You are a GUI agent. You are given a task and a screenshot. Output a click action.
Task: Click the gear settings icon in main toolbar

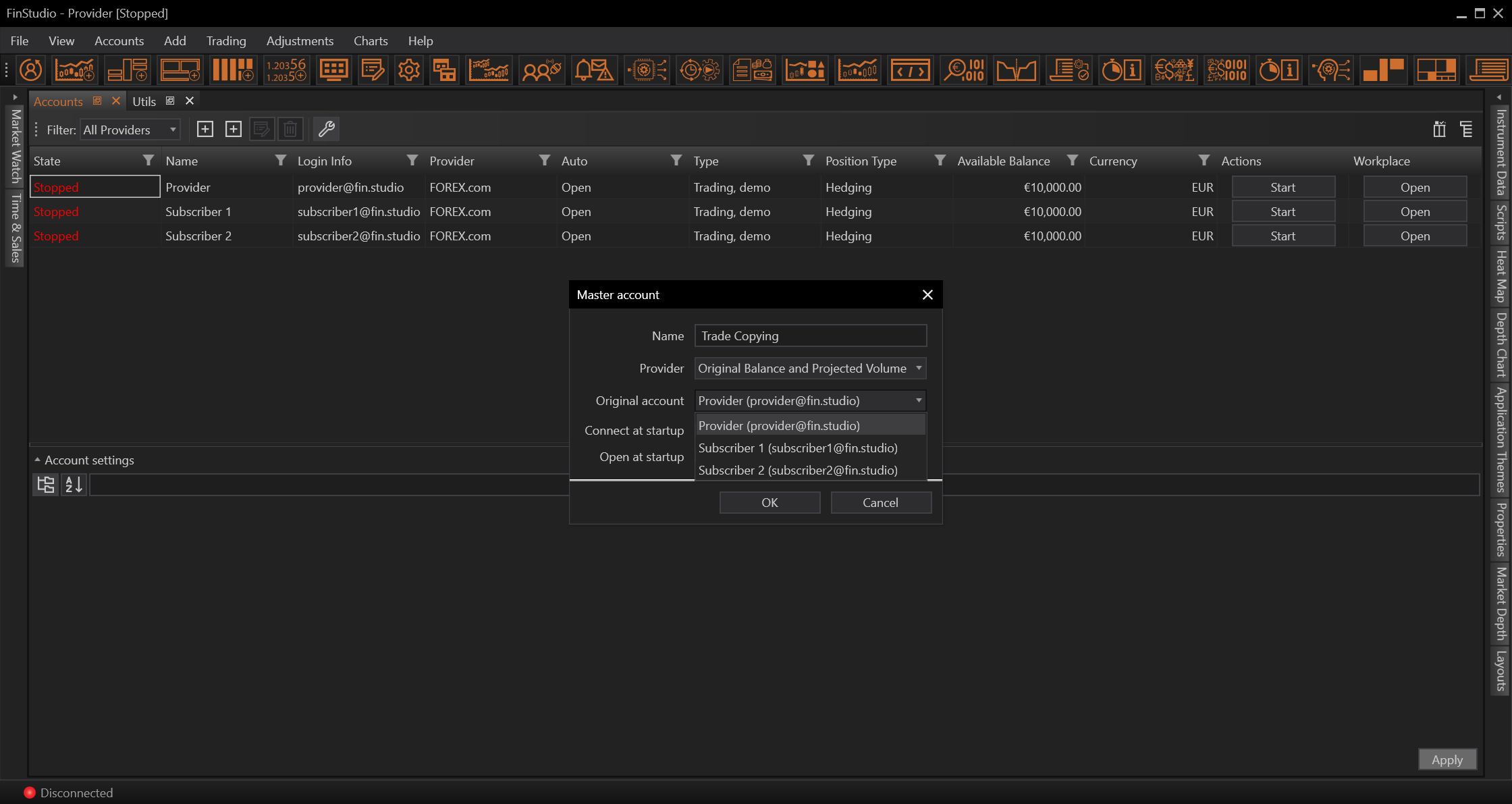[x=408, y=70]
